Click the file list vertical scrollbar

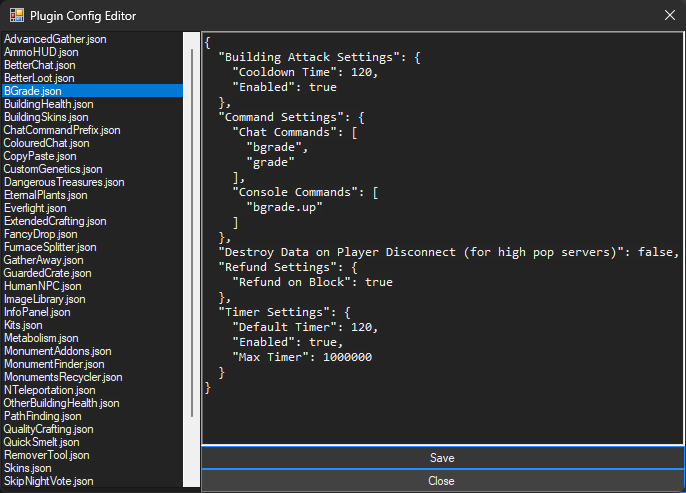[192, 230]
